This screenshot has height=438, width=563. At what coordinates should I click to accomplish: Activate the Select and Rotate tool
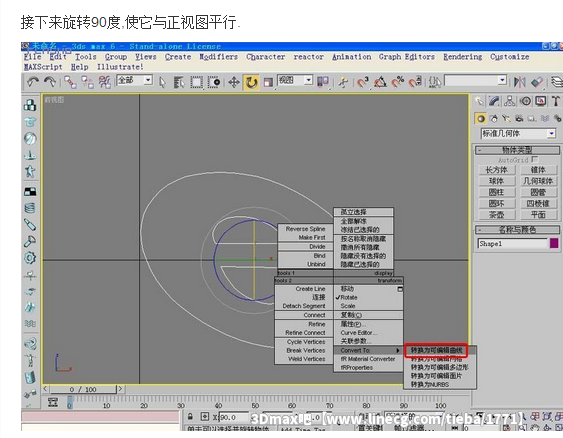tap(251, 82)
